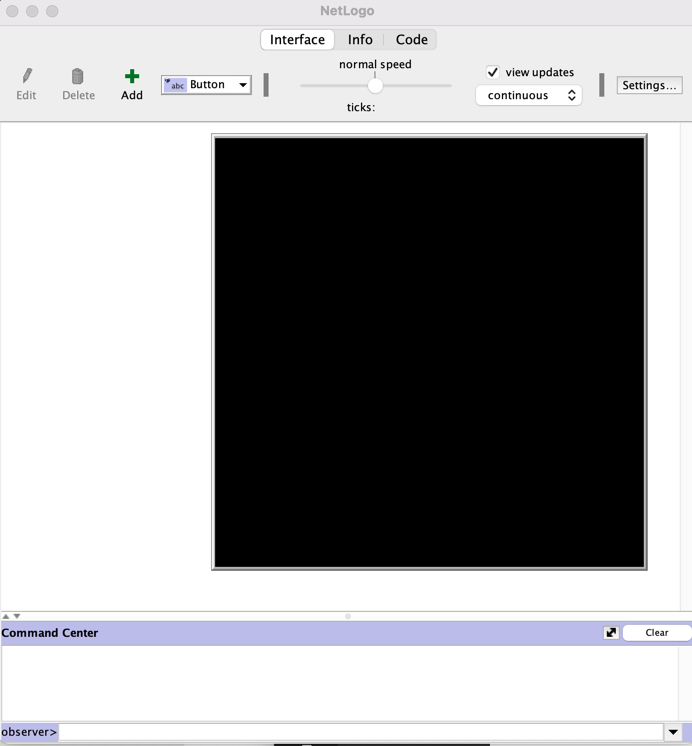
Task: Switch to the Code tab
Action: tap(412, 39)
